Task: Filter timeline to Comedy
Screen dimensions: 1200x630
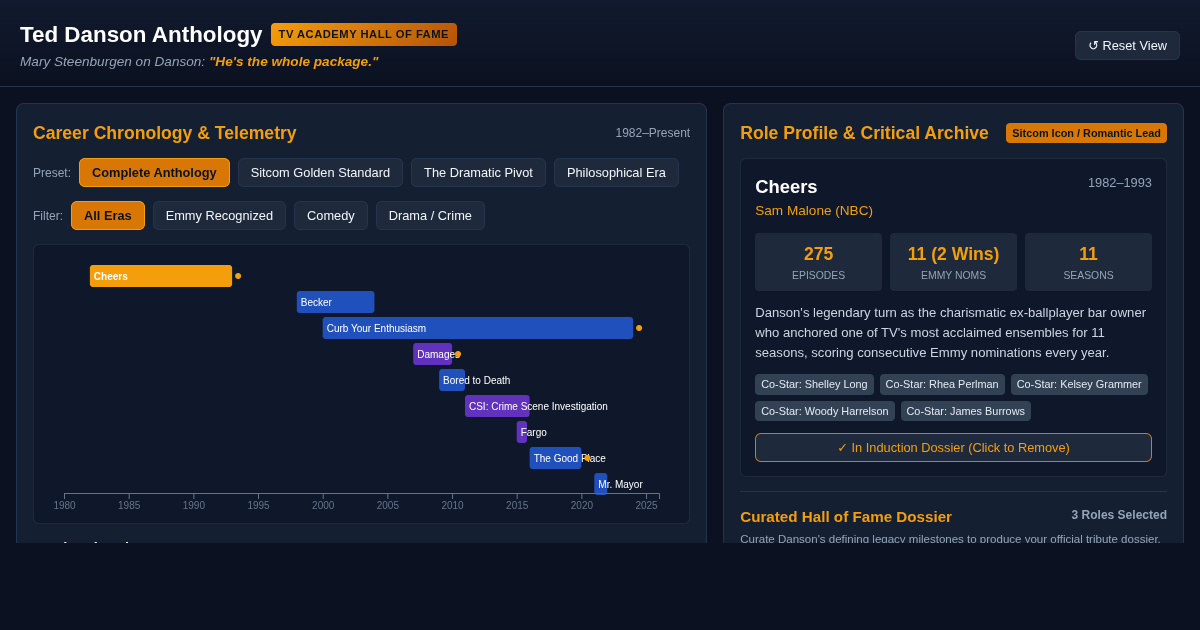Action: point(331,215)
